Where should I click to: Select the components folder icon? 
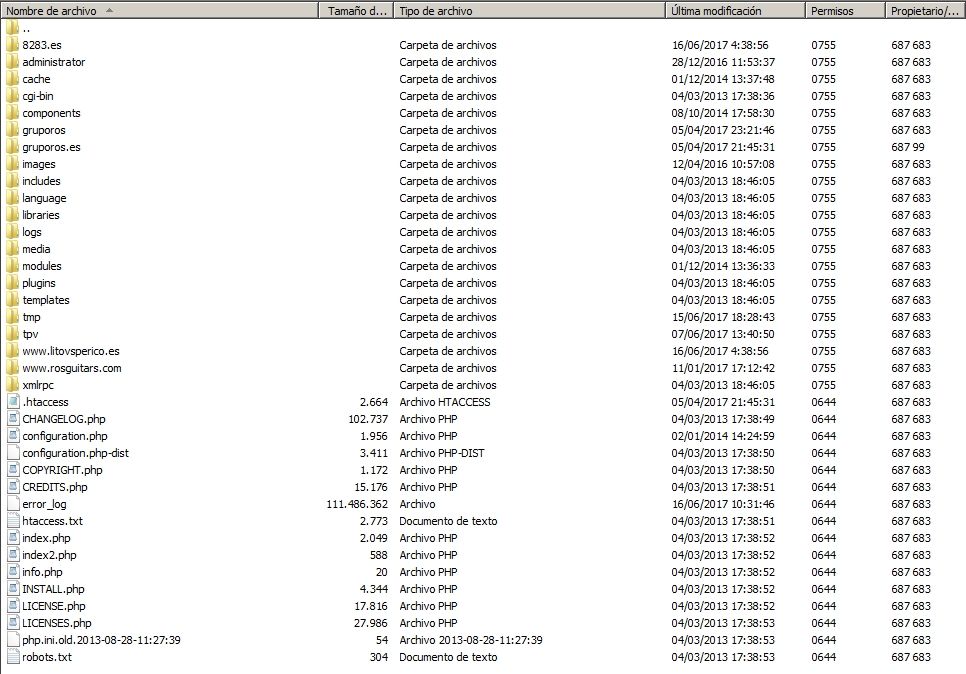pos(12,113)
